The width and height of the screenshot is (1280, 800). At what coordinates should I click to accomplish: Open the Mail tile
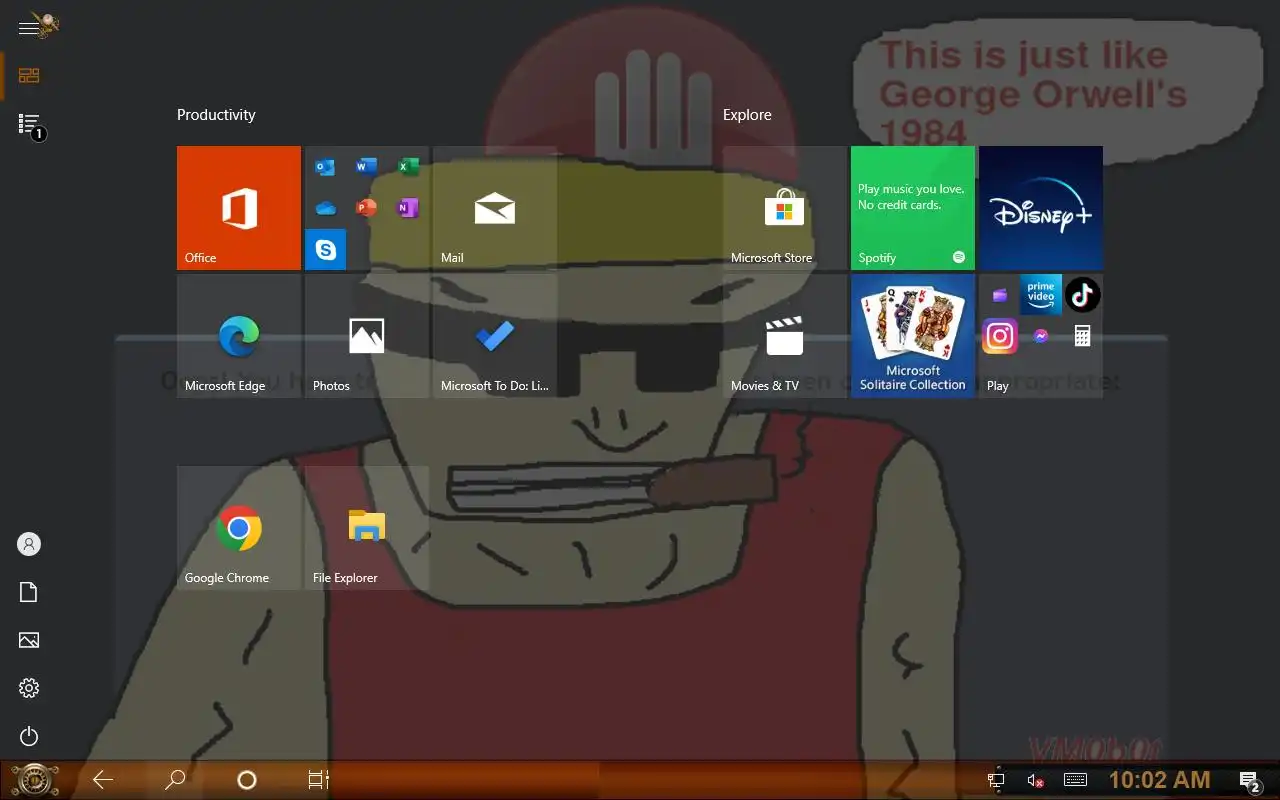495,208
